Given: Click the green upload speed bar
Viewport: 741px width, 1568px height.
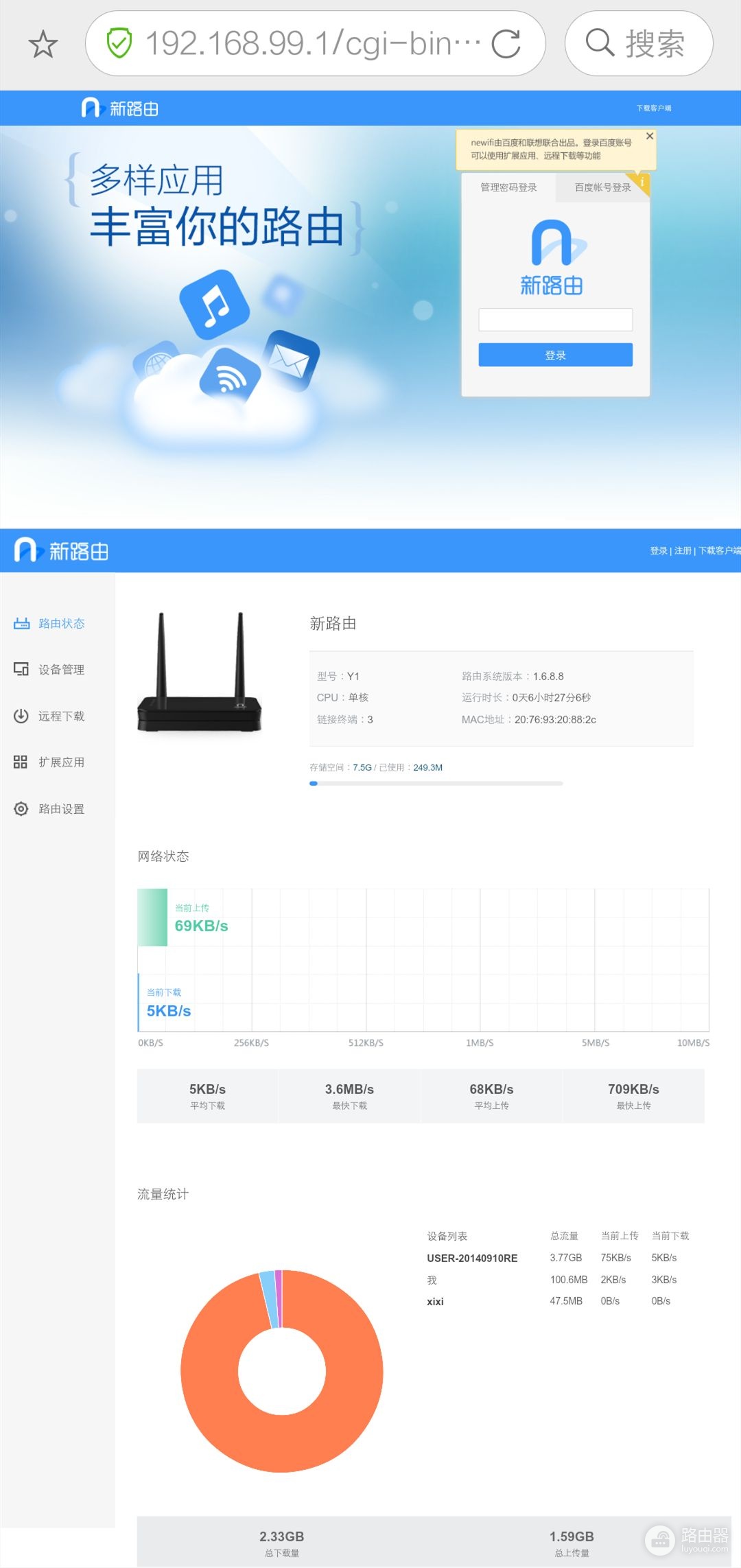Looking at the screenshot, I should coord(152,917).
